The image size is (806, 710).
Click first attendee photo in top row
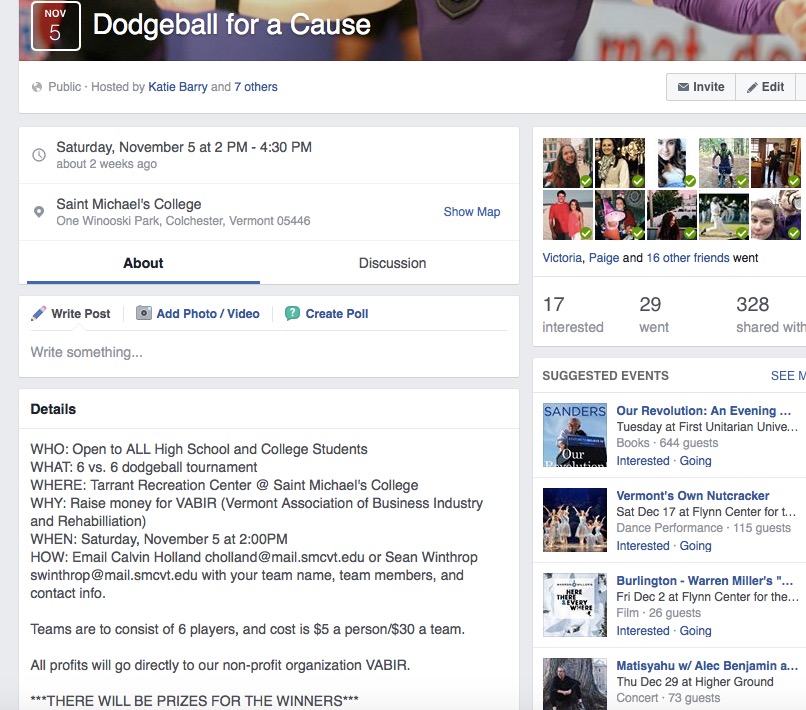[567, 162]
